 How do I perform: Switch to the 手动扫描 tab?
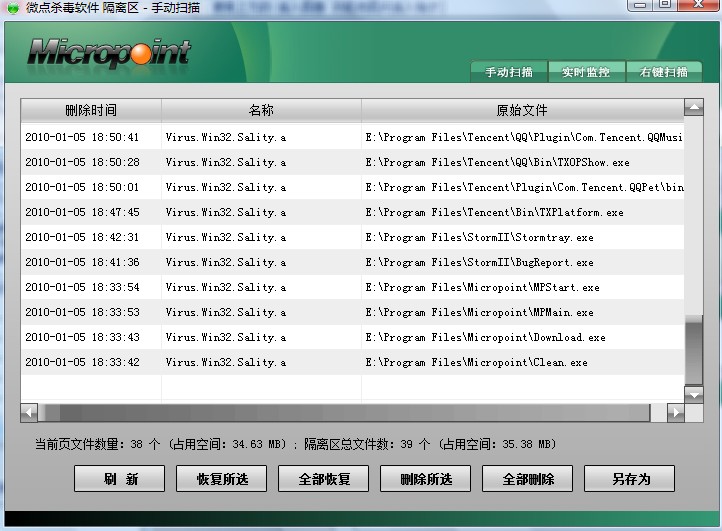(509, 72)
